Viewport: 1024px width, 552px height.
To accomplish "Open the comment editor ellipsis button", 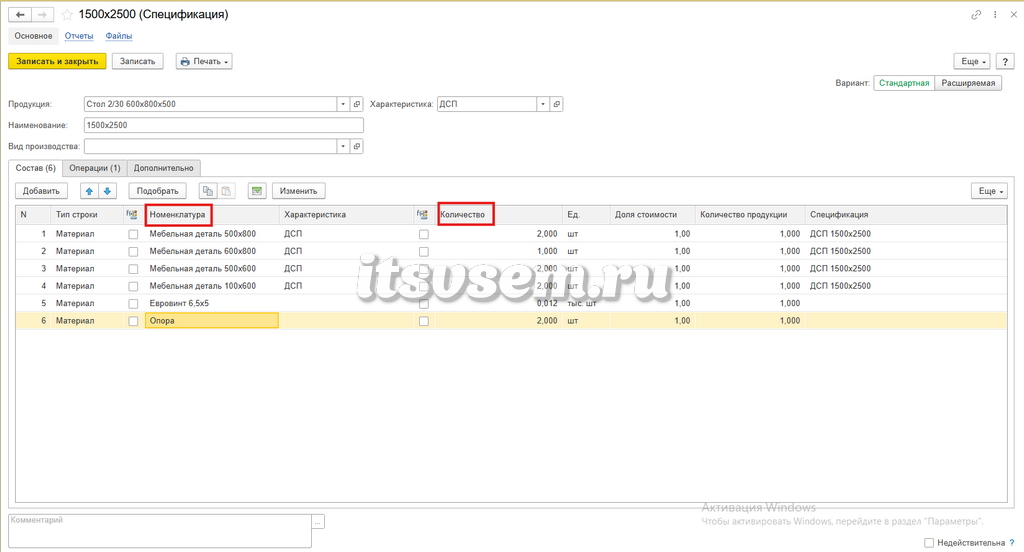I will (x=318, y=522).
